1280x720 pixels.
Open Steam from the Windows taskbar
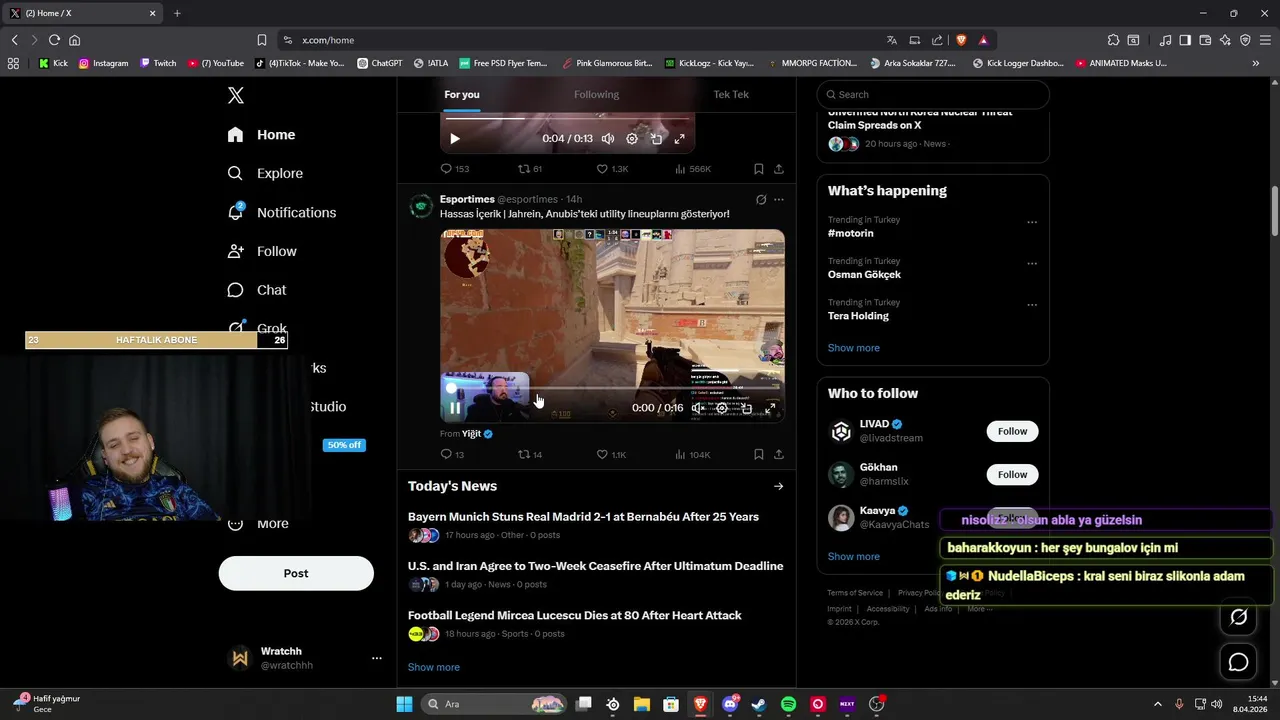(759, 704)
